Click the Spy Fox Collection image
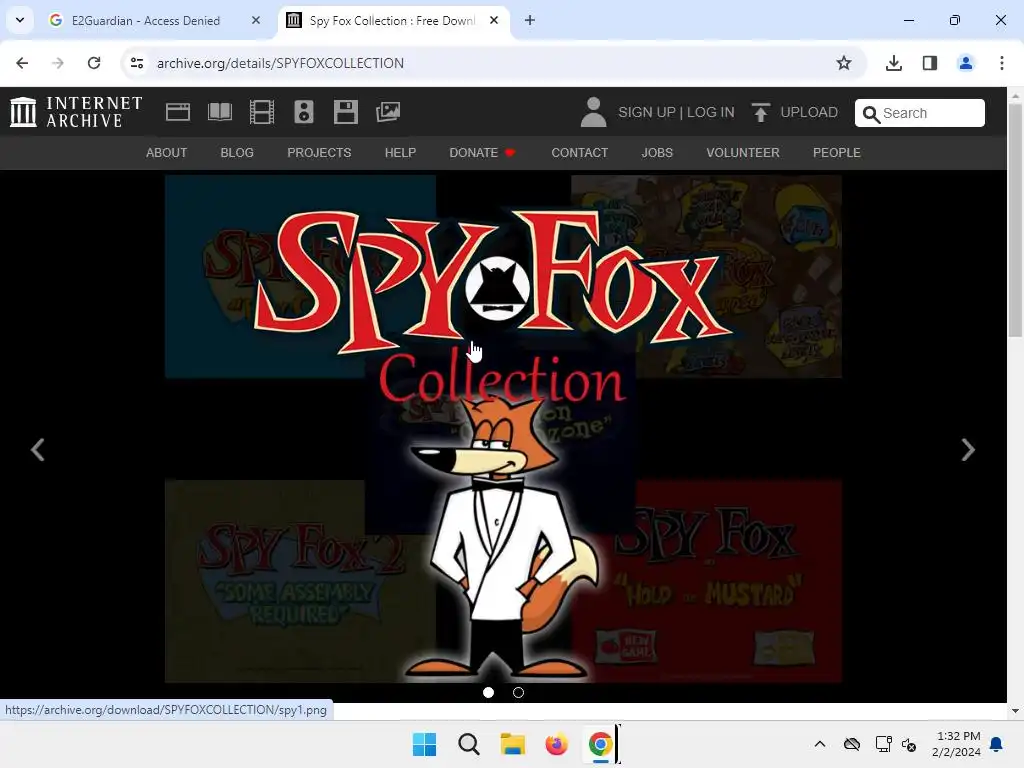 click(503, 428)
